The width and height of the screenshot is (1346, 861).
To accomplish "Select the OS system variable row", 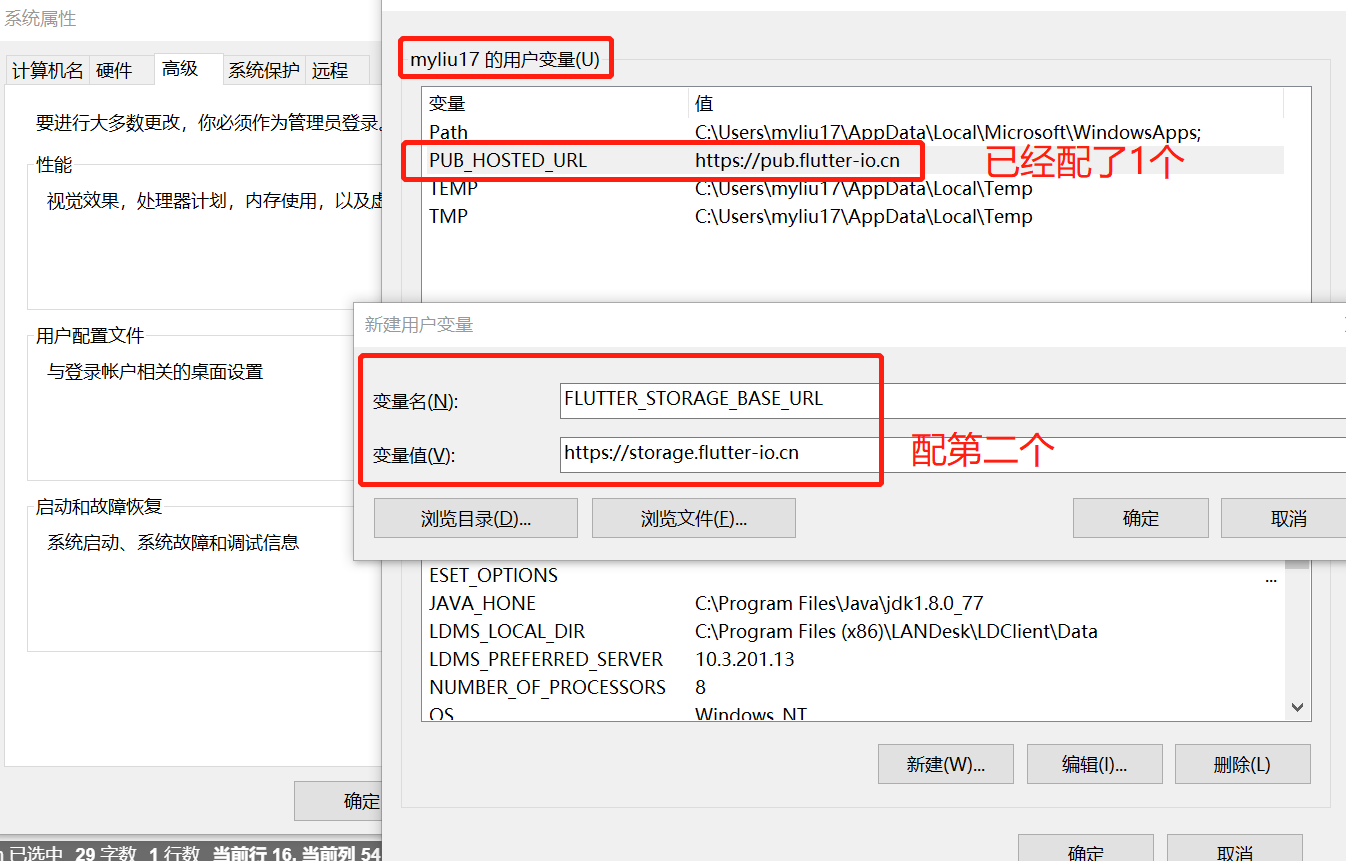I will (853, 713).
